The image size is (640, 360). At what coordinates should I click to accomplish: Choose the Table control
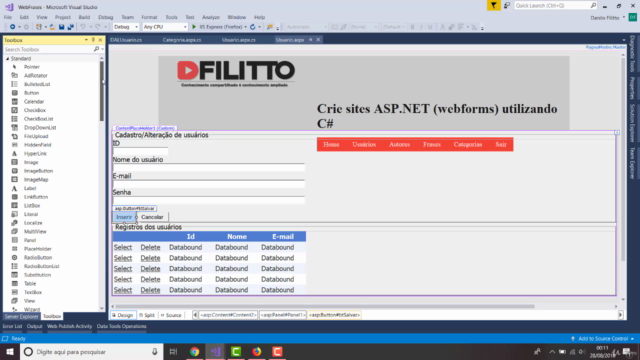[x=30, y=284]
